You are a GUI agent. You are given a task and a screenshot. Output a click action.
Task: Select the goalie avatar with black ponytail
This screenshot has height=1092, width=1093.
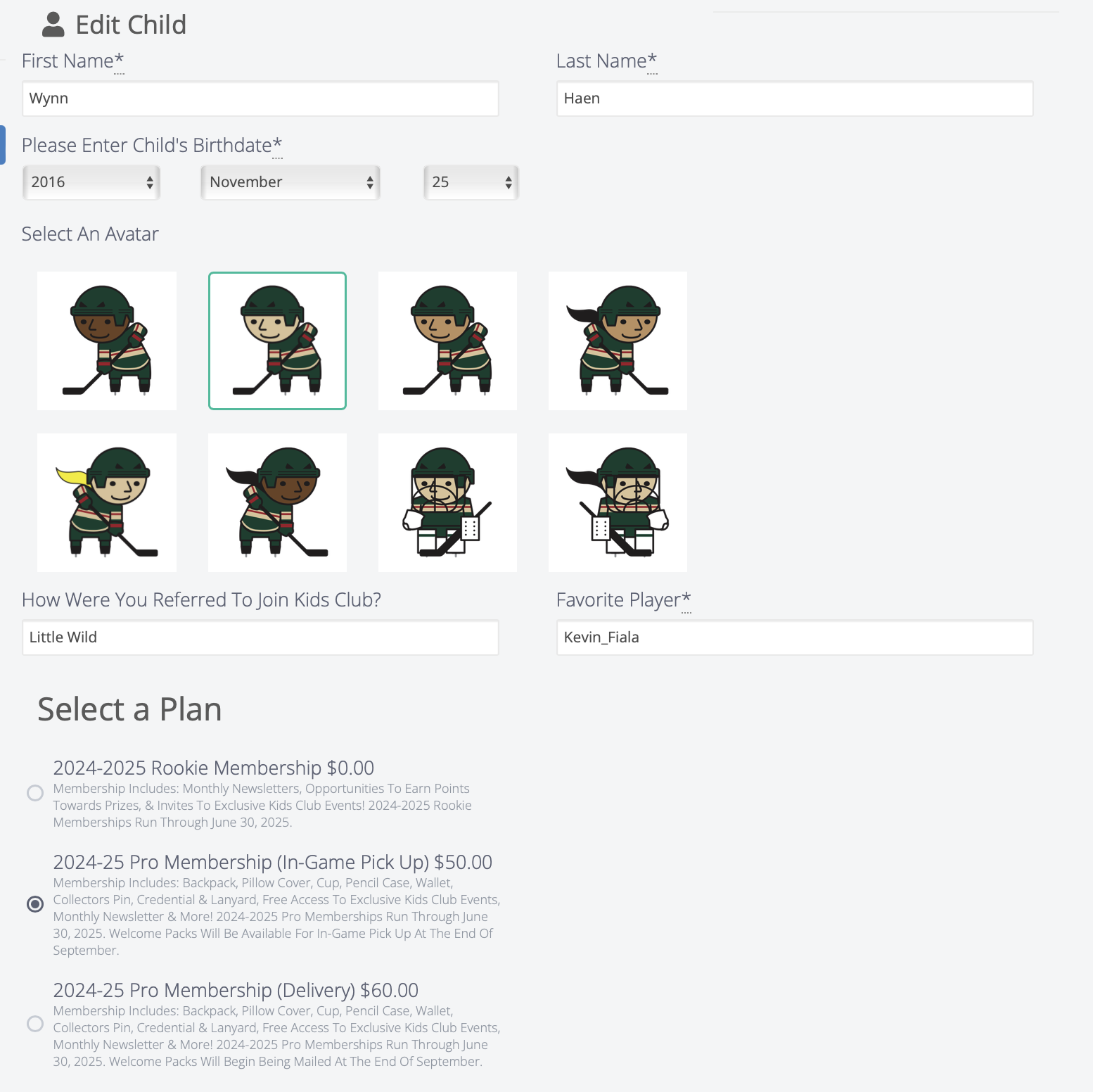point(618,502)
